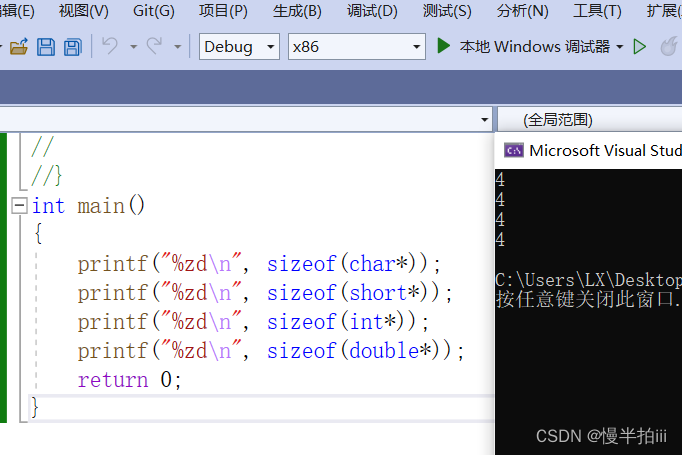Image resolution: width=682 pixels, height=455 pixels.
Task: Click the int main() declaration
Action: point(88,205)
